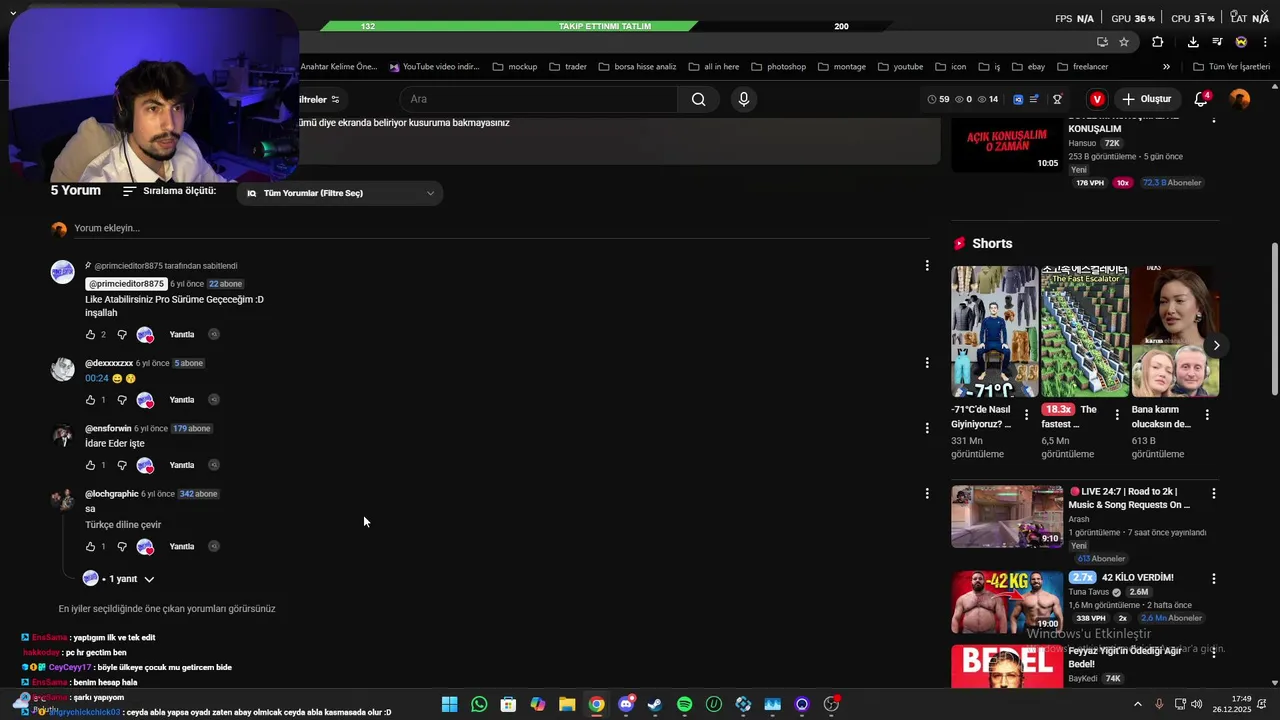
Task: Focus the Ara search box
Action: tap(540, 99)
